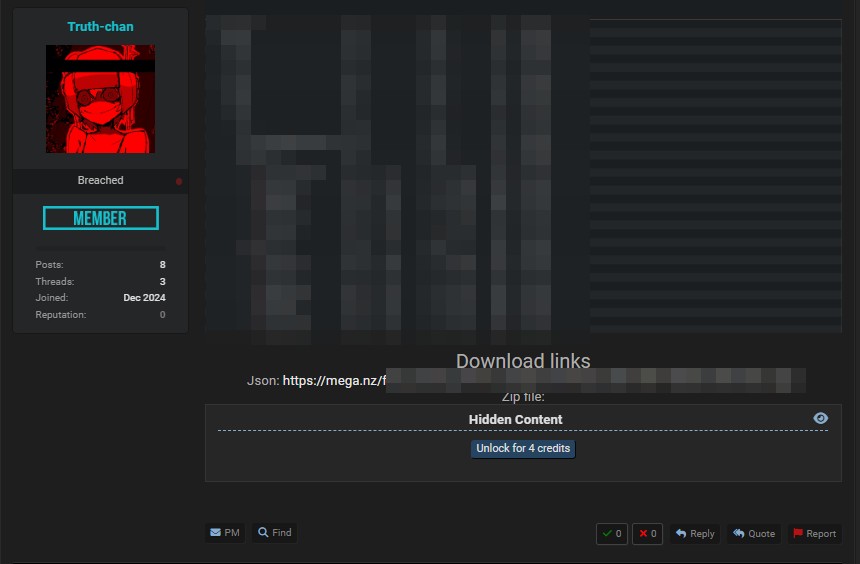The image size is (860, 564).
Task: Quote this post
Action: 753,534
